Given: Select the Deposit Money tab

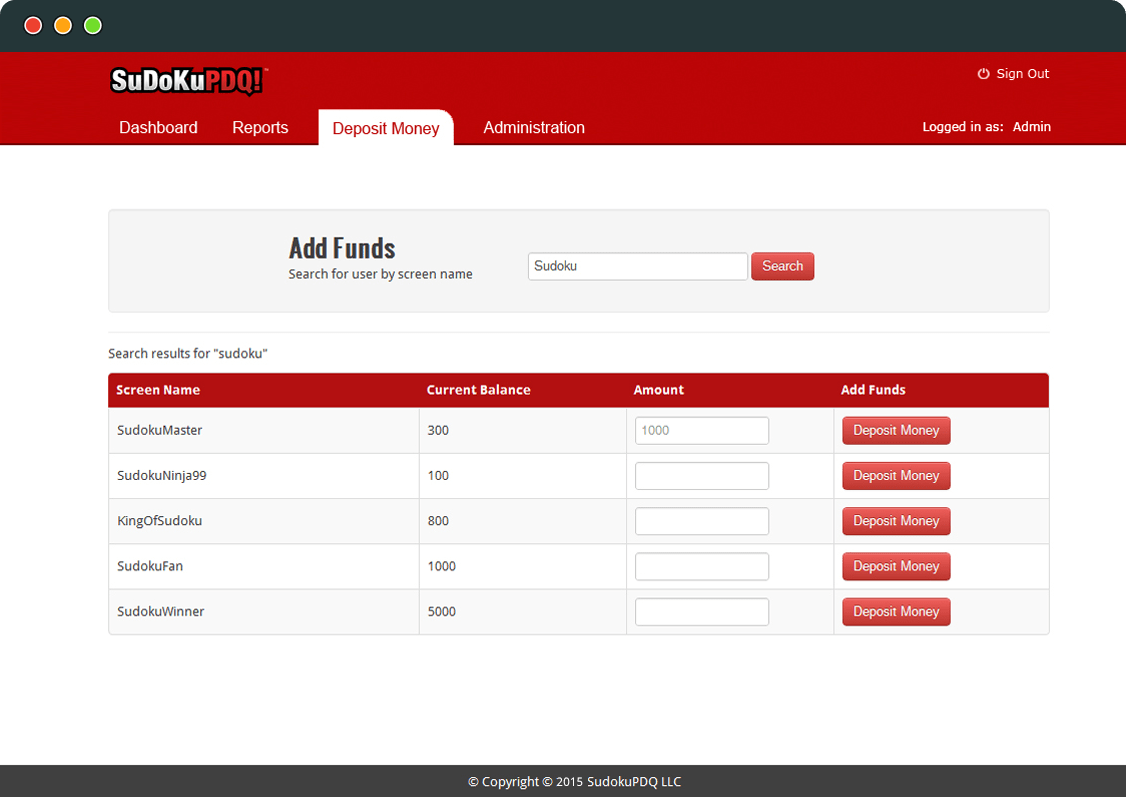Looking at the screenshot, I should pos(386,128).
